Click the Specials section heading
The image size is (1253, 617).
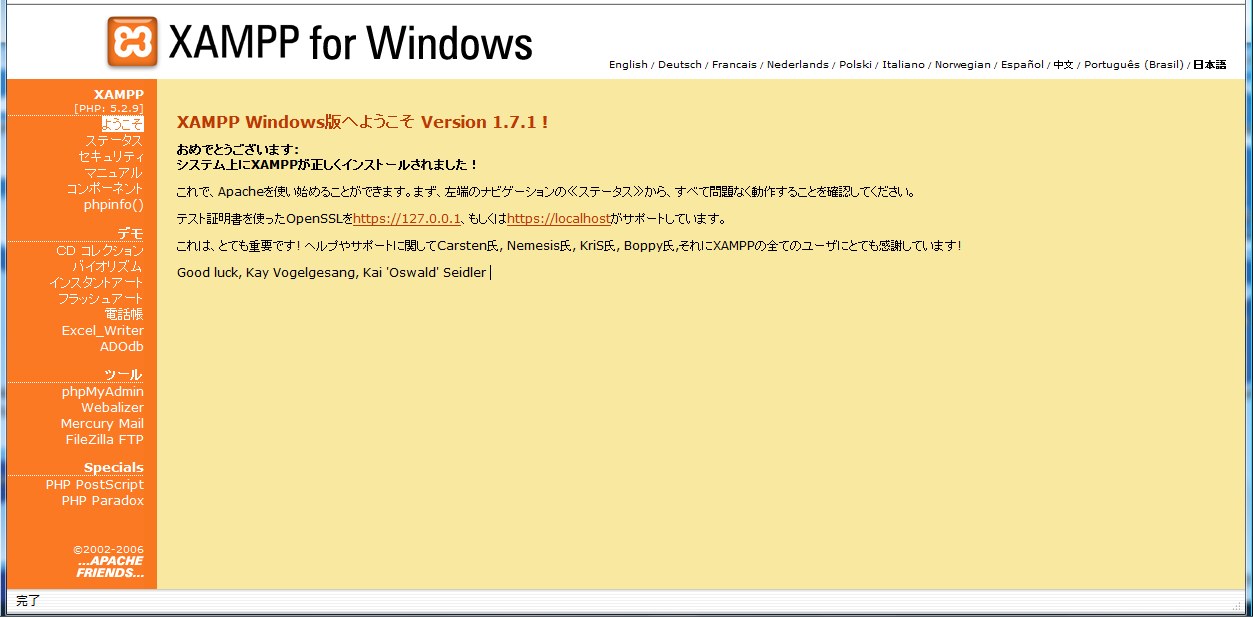pyautogui.click(x=113, y=468)
